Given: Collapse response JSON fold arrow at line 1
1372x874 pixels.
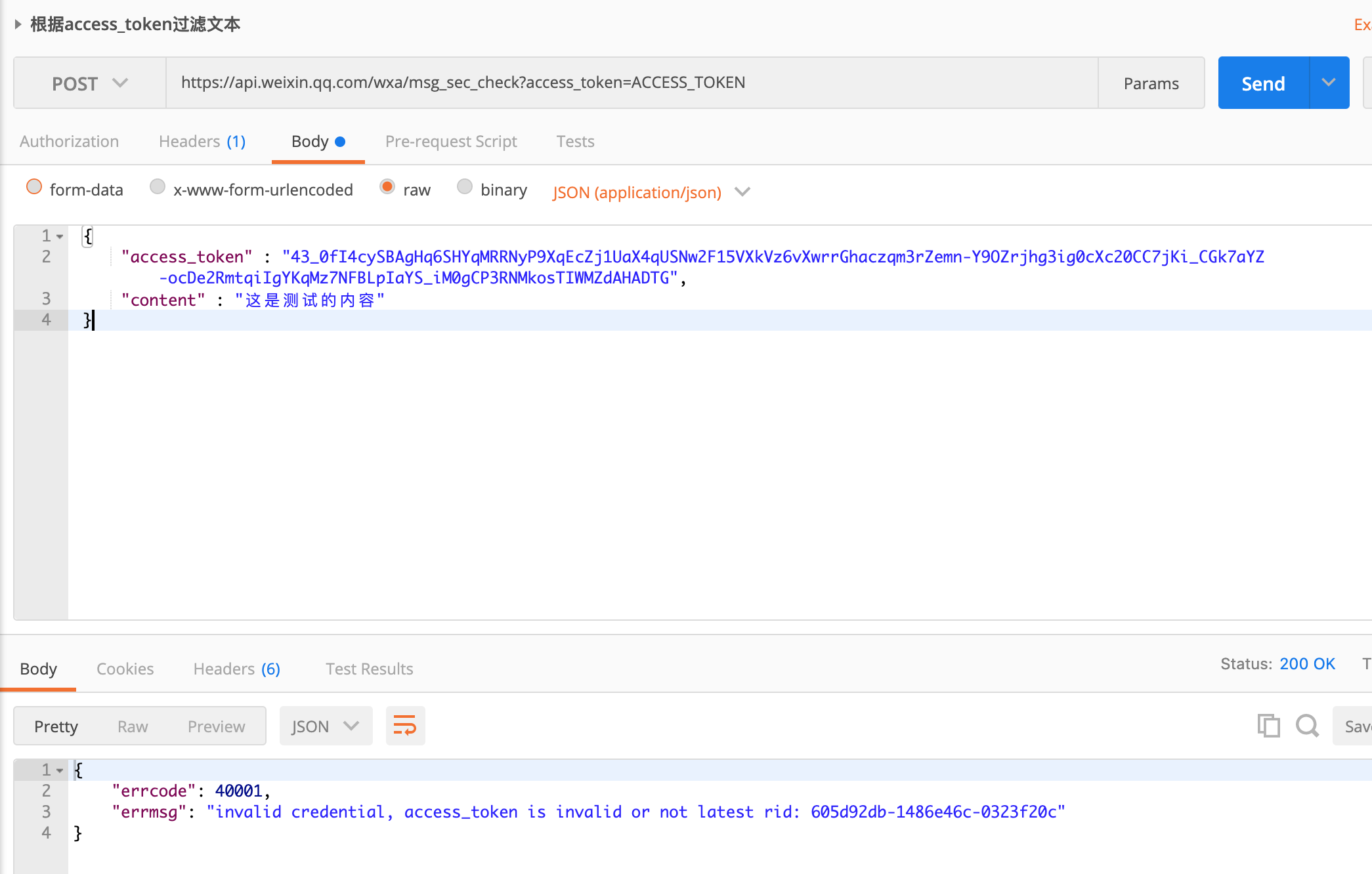Looking at the screenshot, I should click(60, 770).
